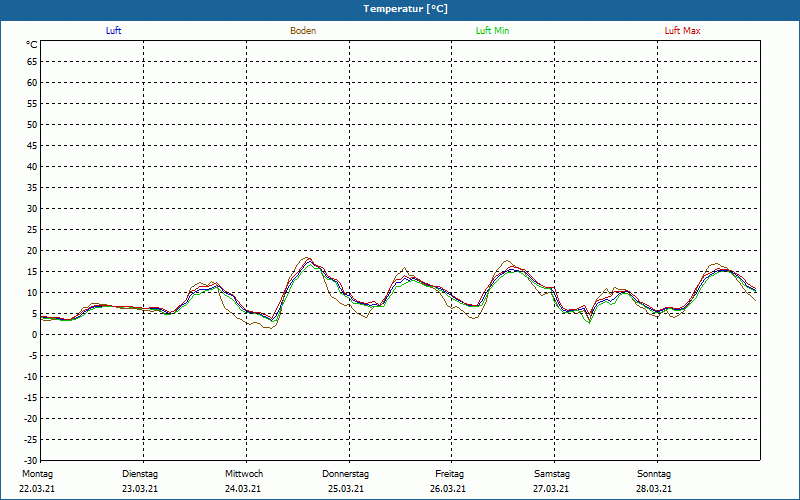Click the date 27.03.21
800x500 pixels.
(x=551, y=489)
